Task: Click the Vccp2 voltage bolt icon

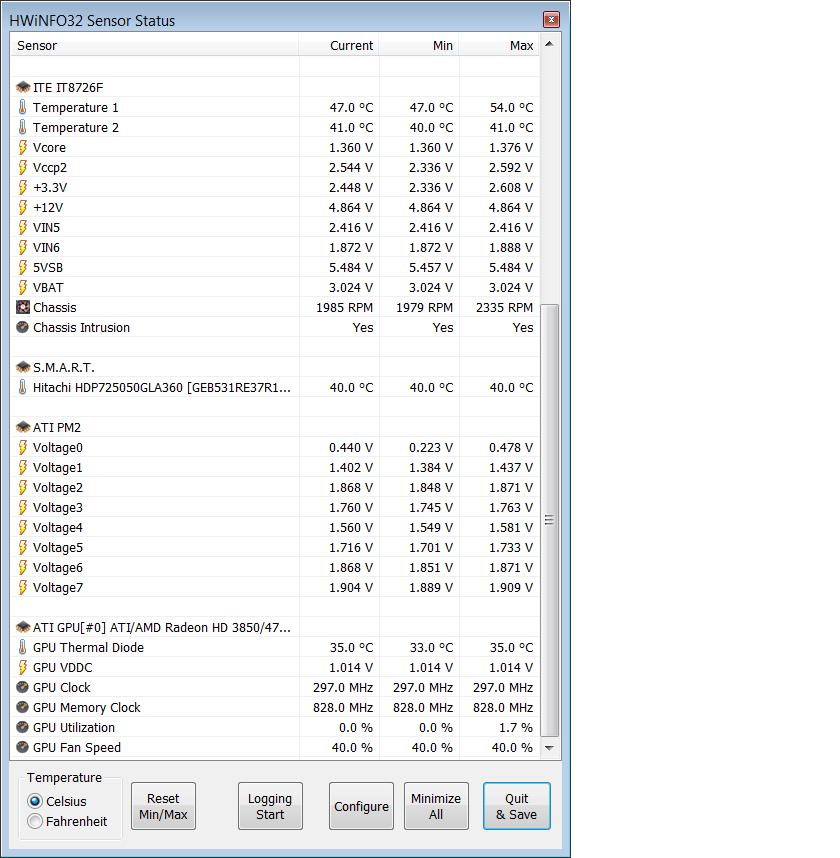Action: point(22,167)
